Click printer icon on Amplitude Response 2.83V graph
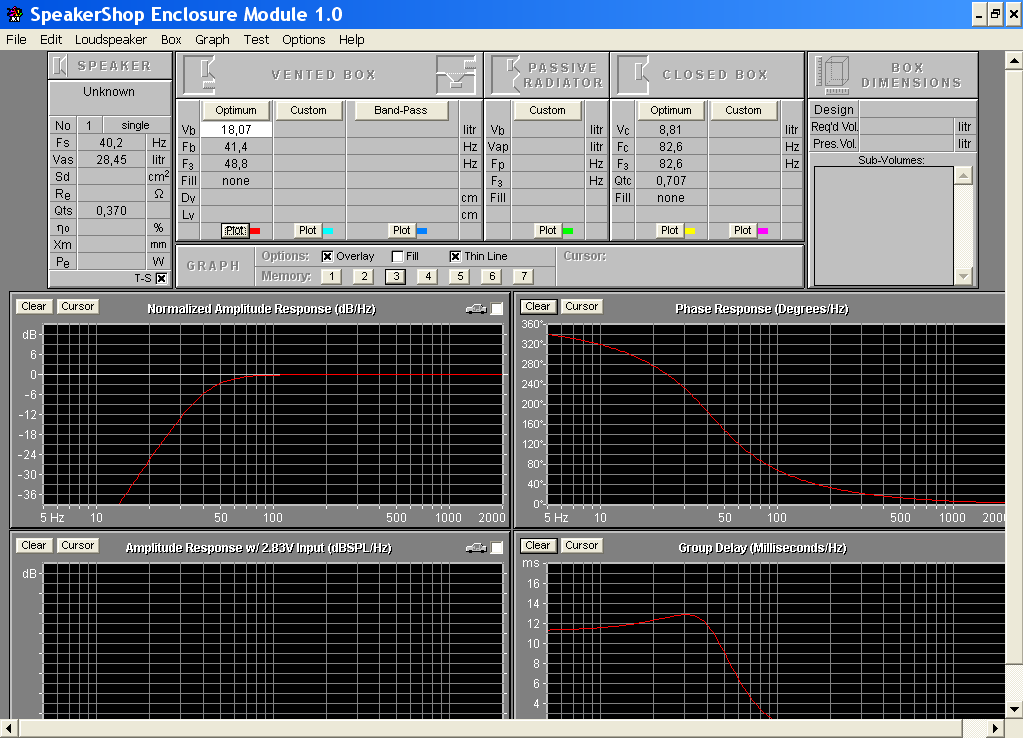 click(x=475, y=548)
